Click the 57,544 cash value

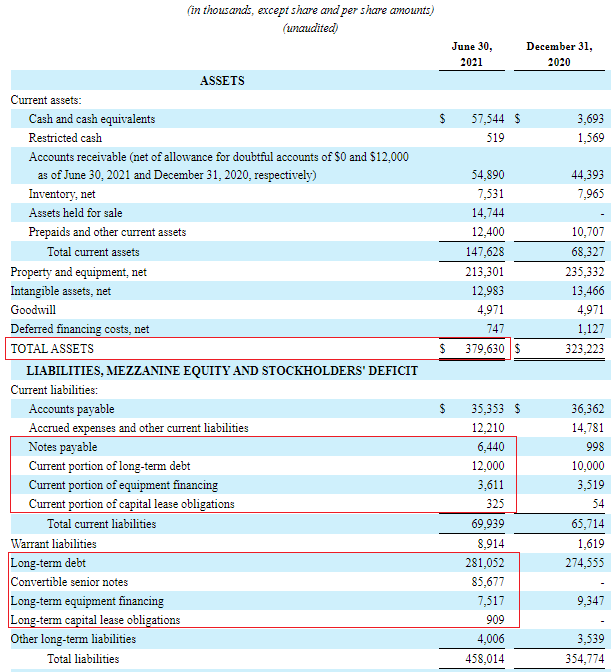pos(488,119)
